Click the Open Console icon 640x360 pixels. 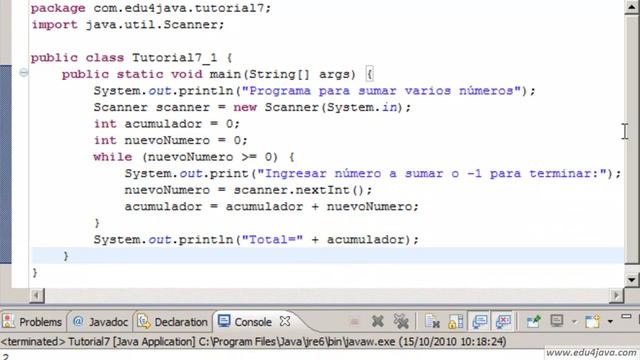pos(592,322)
